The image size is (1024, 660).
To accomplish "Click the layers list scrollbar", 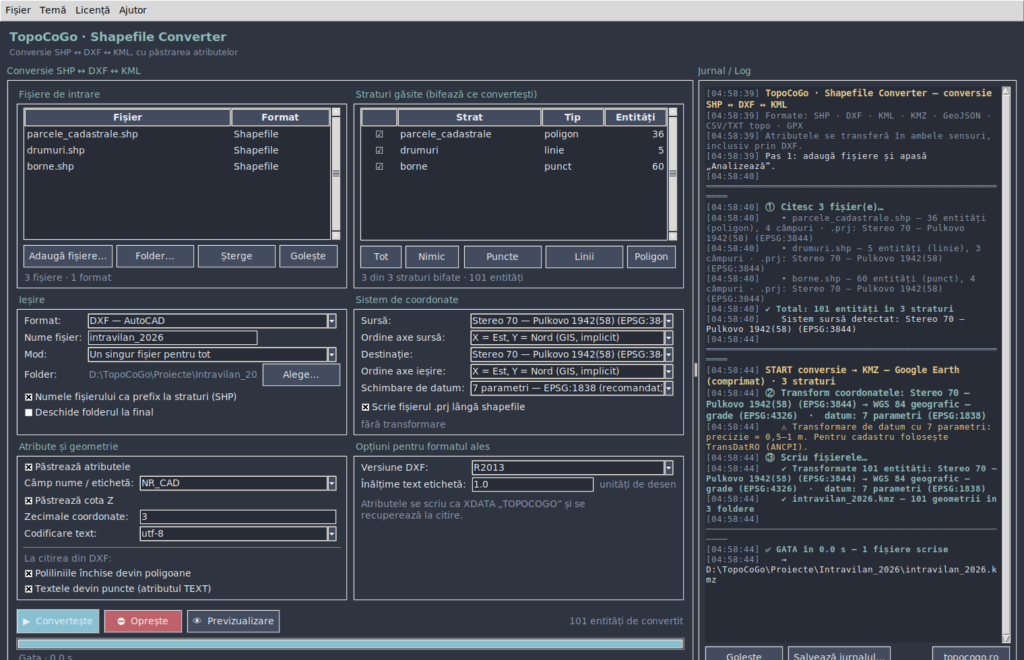I will coord(673,174).
